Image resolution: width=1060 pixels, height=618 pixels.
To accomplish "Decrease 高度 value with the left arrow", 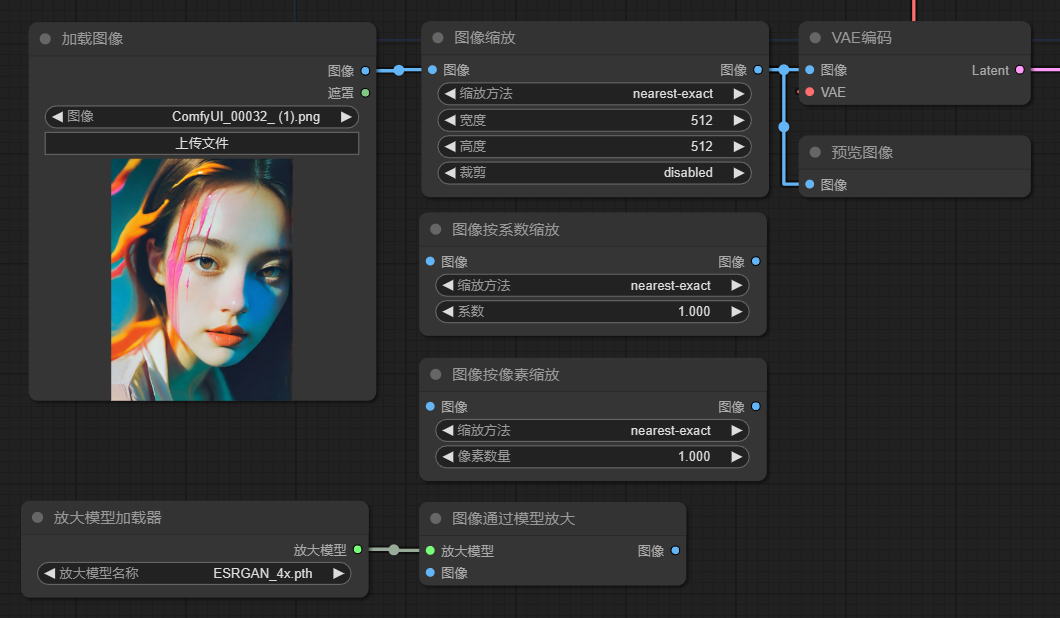I will coord(449,146).
